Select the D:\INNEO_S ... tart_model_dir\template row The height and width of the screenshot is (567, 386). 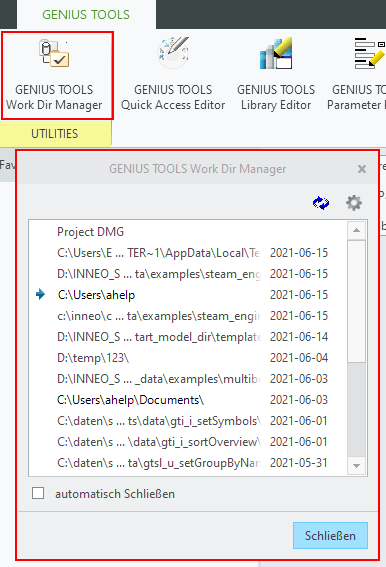tap(188, 337)
